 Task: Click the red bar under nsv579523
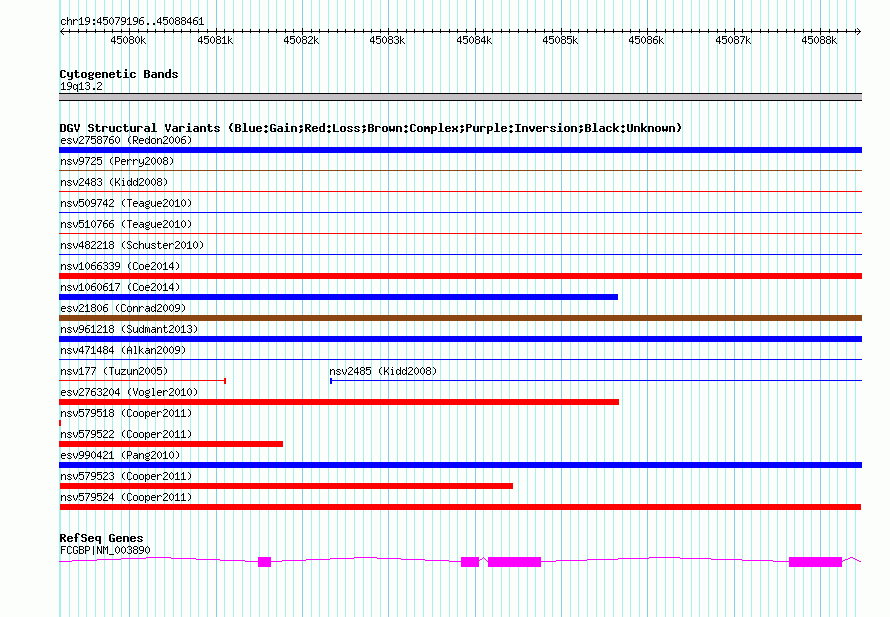[x=286, y=486]
